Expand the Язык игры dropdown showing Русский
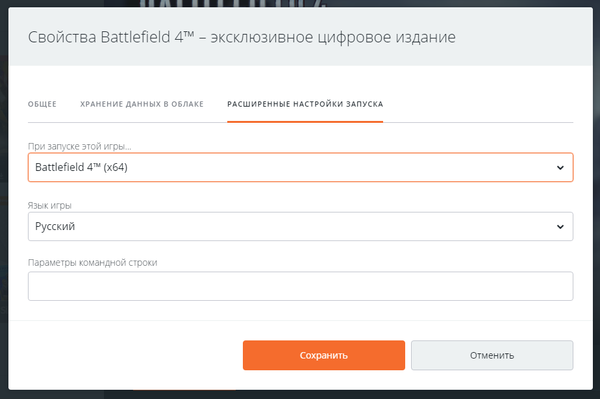The height and width of the screenshot is (399, 600). click(300, 226)
